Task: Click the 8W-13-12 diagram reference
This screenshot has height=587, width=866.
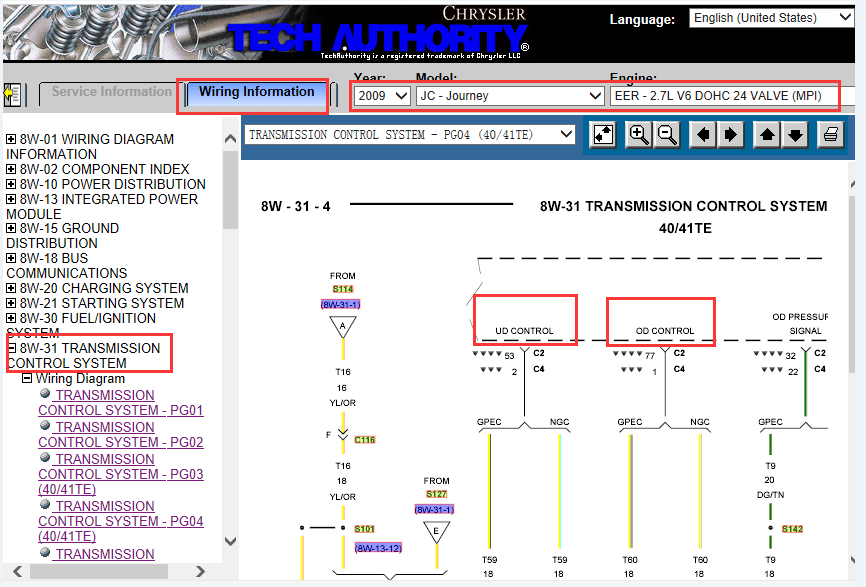Action: point(378,548)
